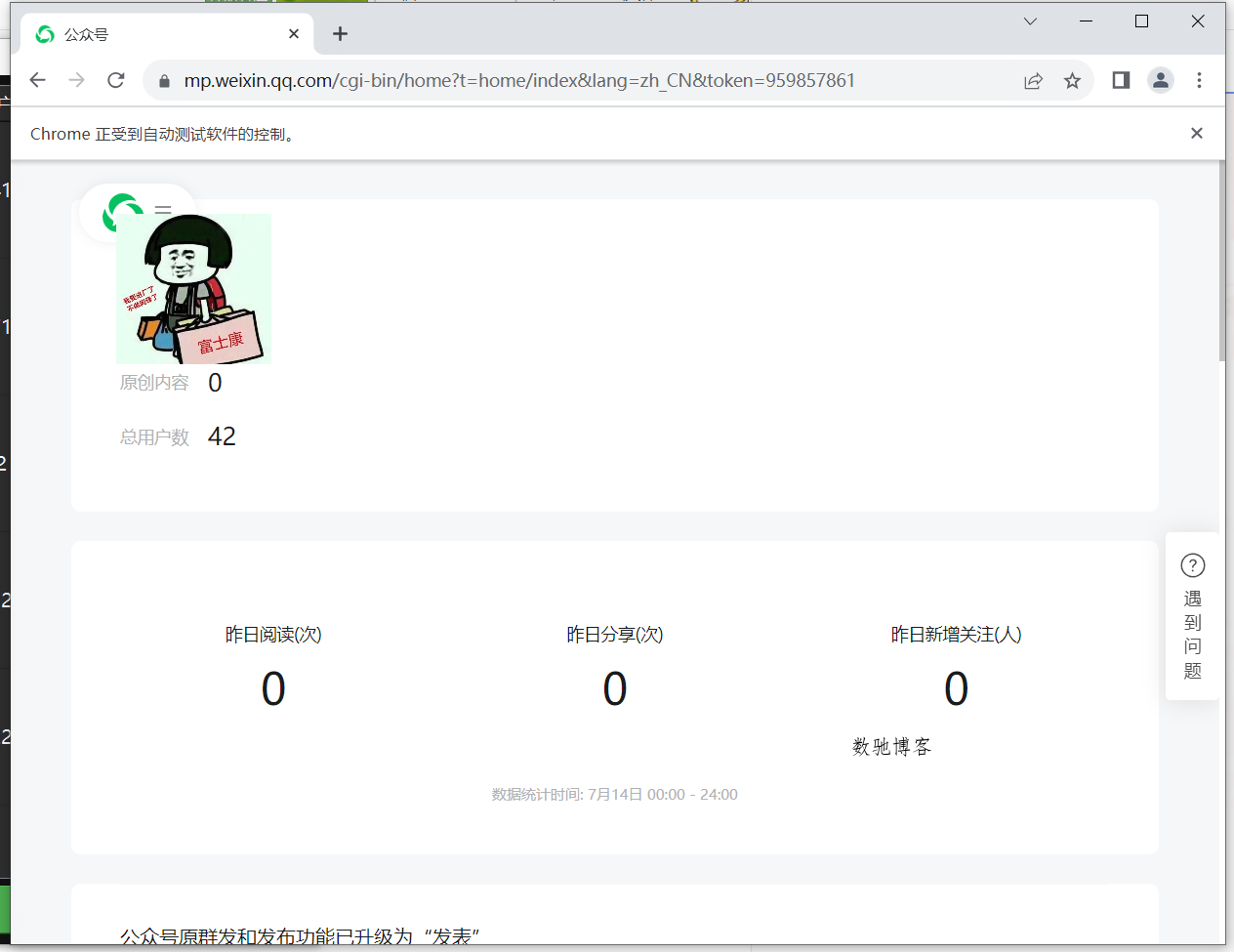Share this page via share icon

tap(1033, 81)
